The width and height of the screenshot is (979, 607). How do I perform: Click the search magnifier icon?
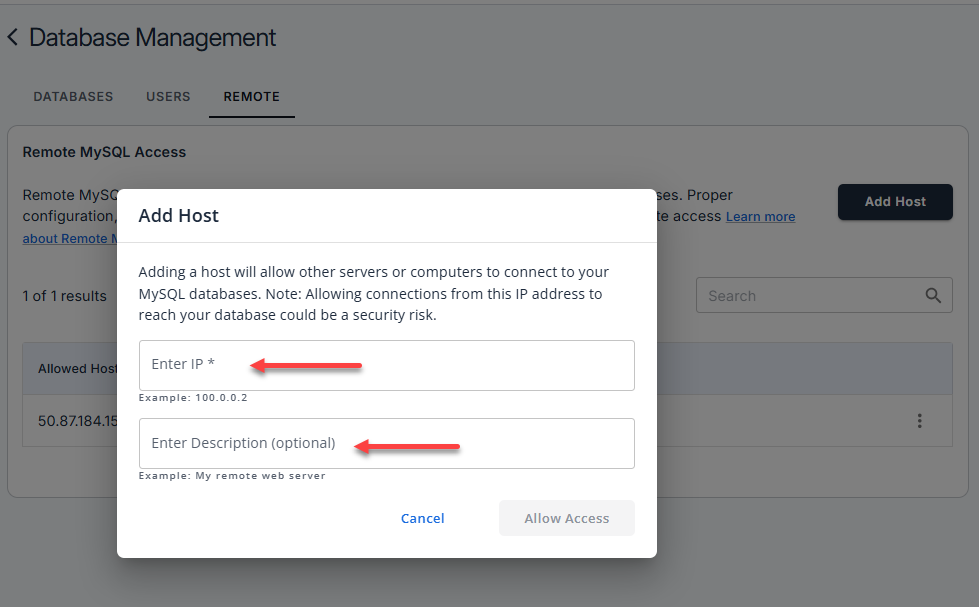(934, 295)
